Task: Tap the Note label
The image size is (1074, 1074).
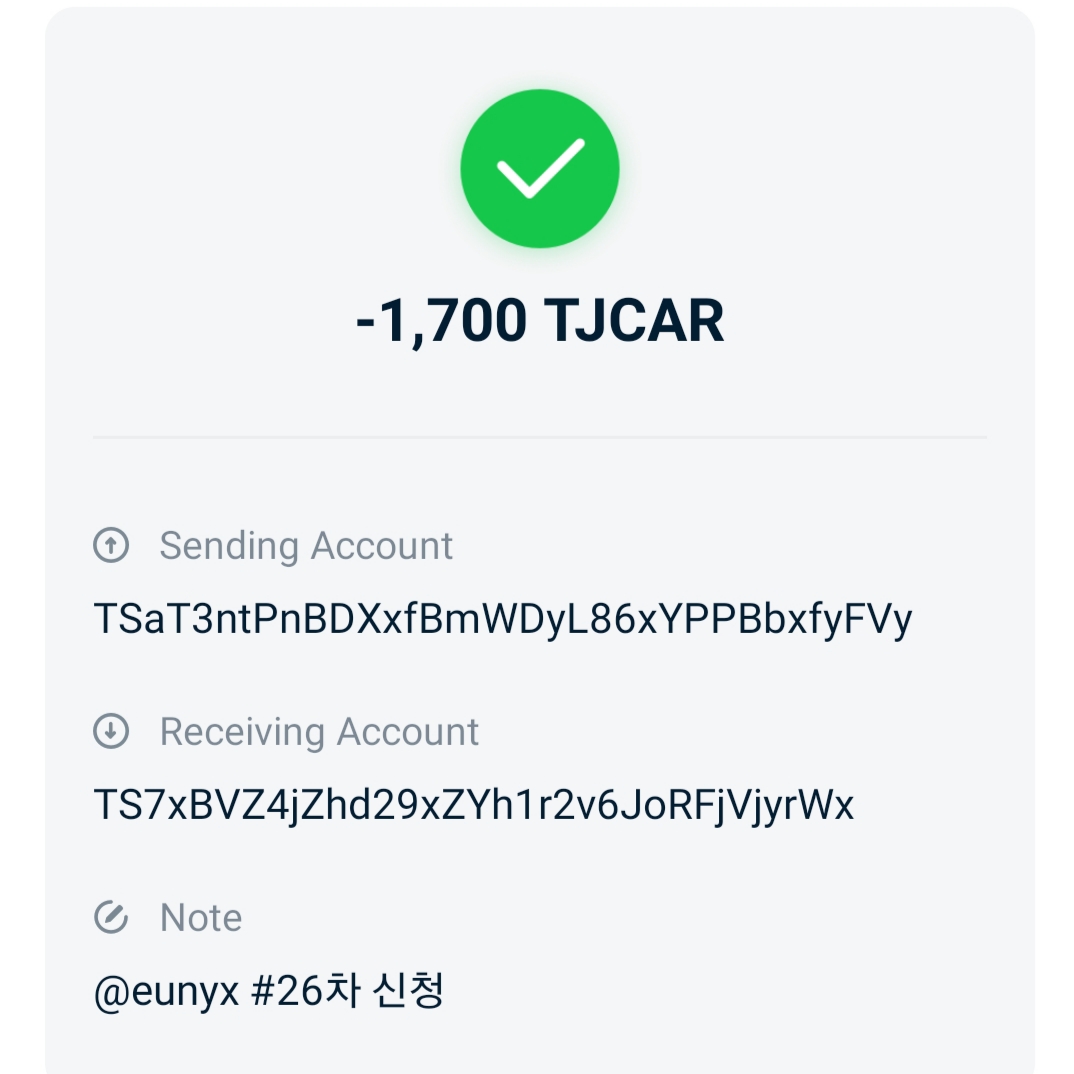Action: [201, 918]
